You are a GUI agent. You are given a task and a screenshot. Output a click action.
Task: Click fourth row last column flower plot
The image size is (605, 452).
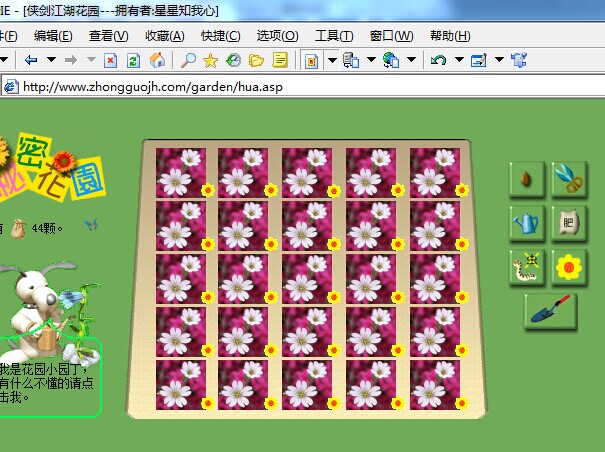435,332
